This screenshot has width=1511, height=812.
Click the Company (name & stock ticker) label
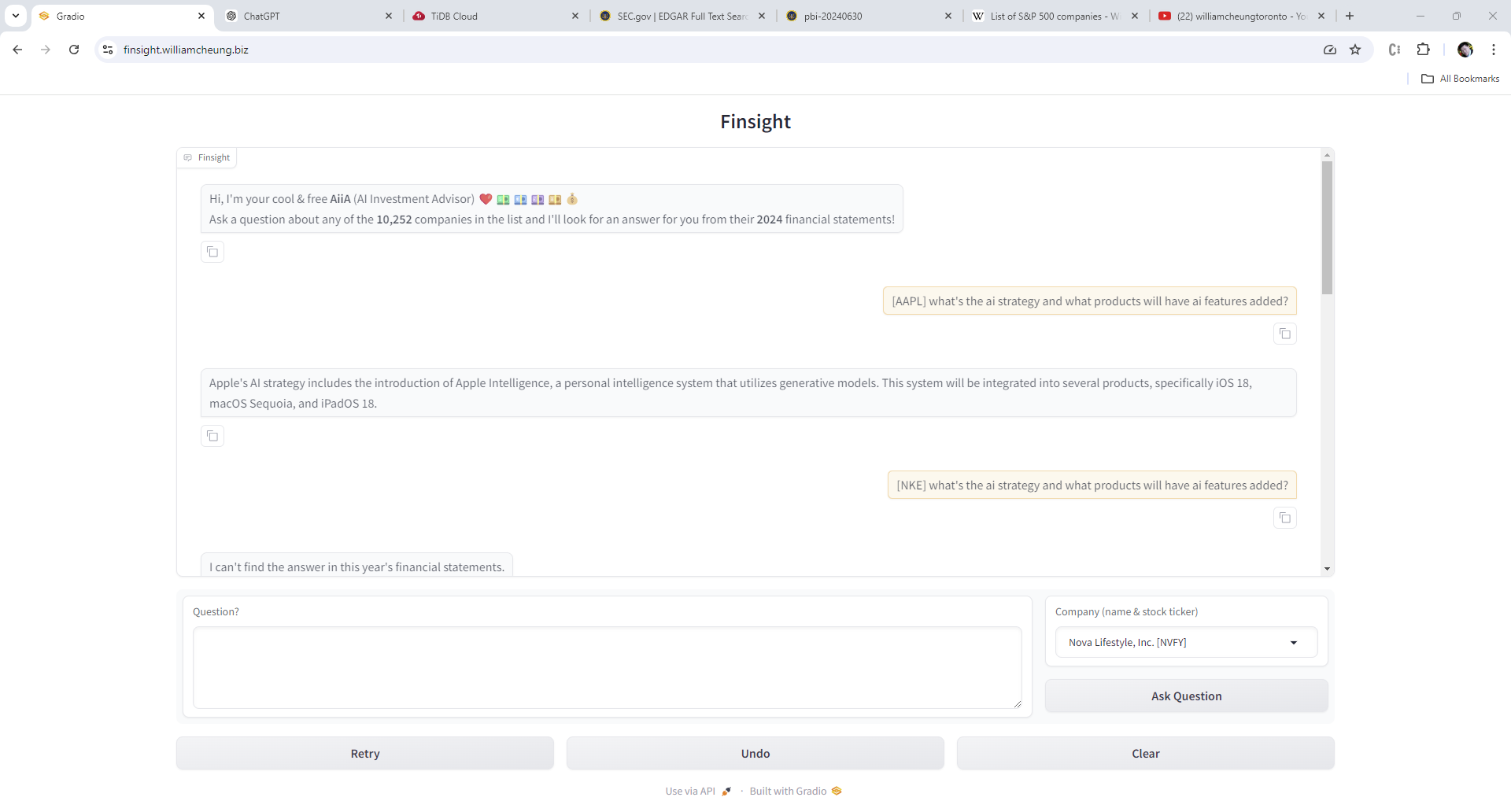point(1126,611)
